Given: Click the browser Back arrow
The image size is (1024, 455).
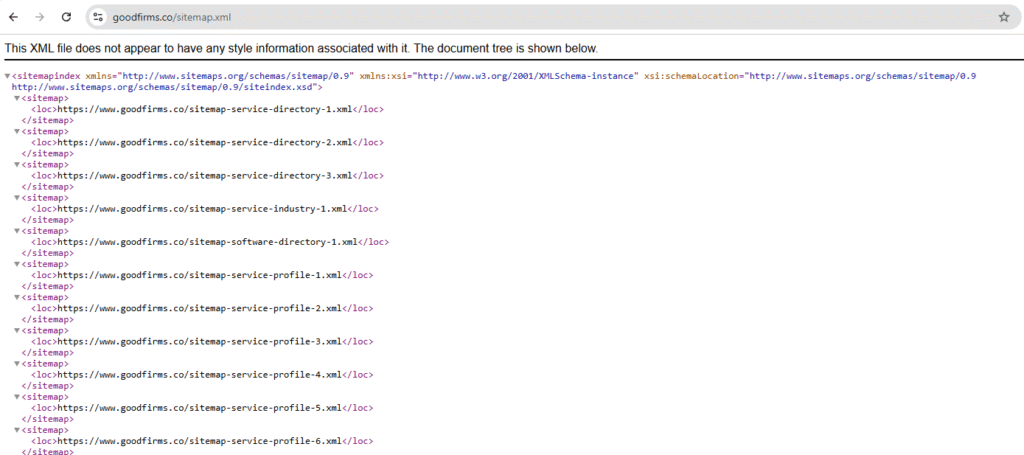Looking at the screenshot, I should 14,18.
